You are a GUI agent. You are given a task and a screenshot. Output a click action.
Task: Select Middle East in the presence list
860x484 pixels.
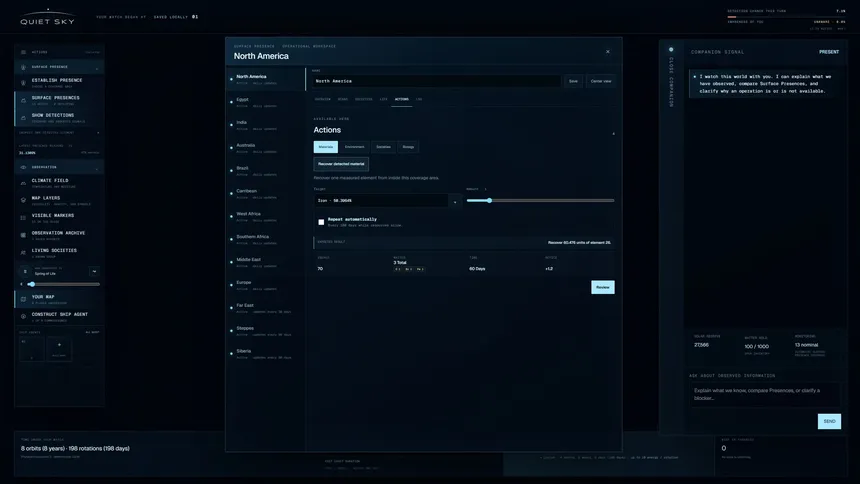click(265, 263)
